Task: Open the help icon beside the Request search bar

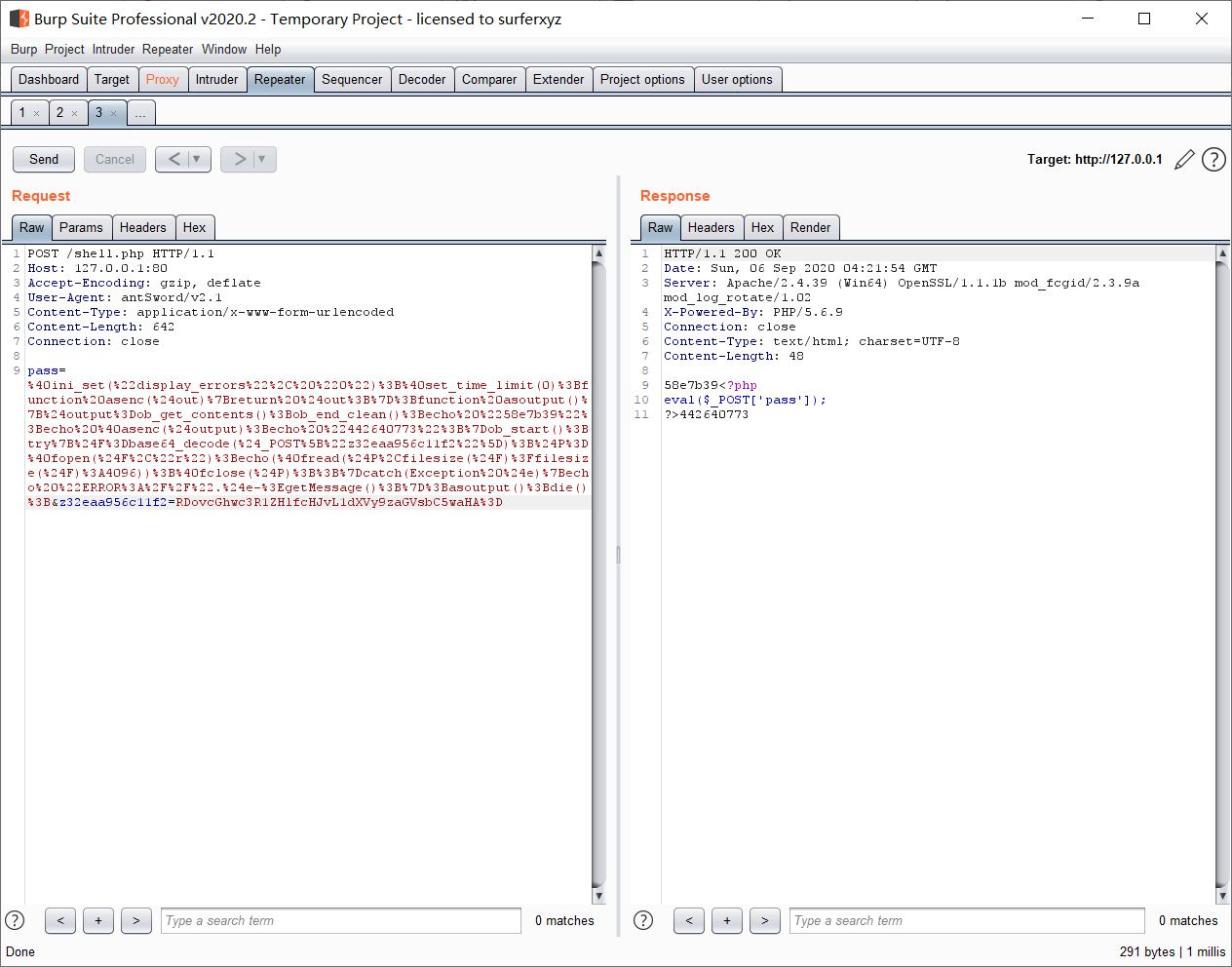Action: [15, 920]
